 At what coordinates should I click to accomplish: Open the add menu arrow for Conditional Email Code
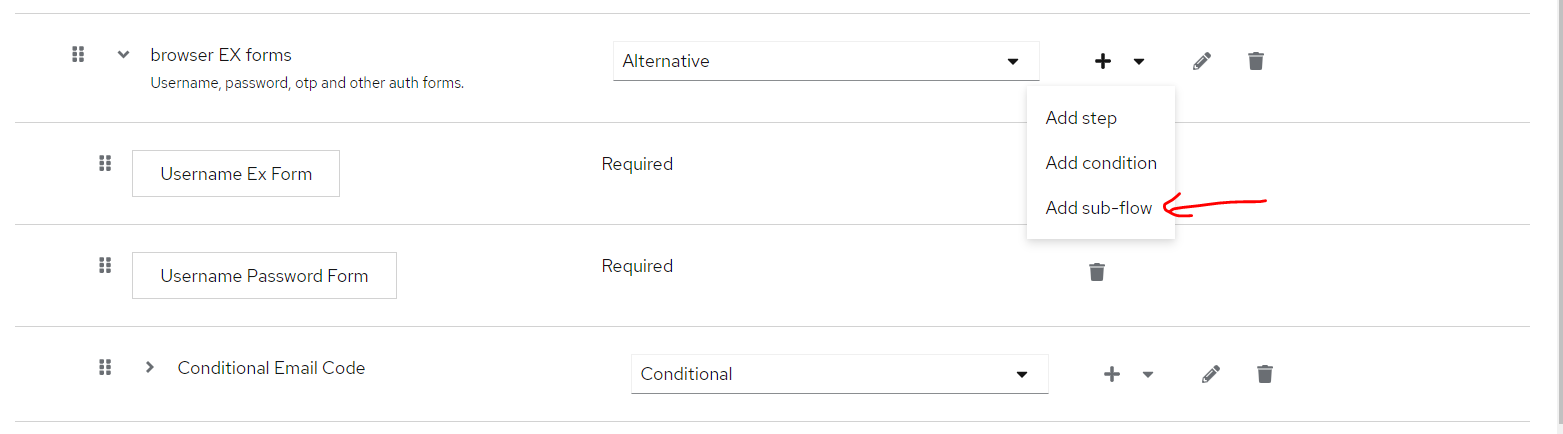[x=1148, y=374]
